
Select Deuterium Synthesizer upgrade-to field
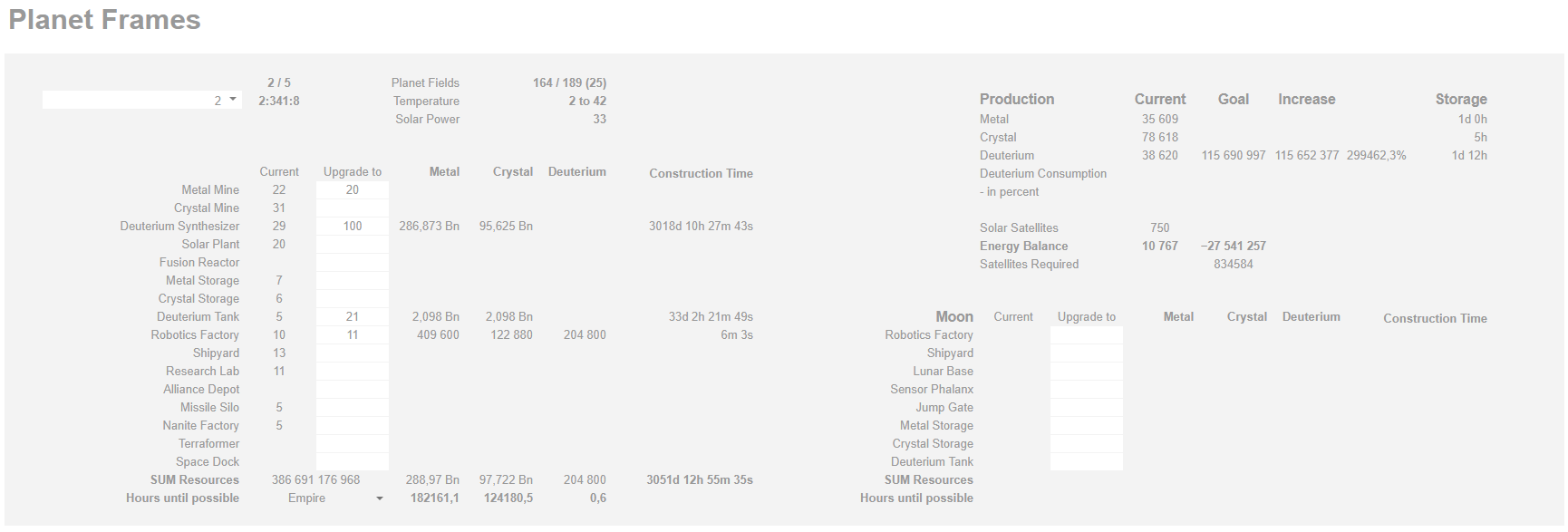353,227
